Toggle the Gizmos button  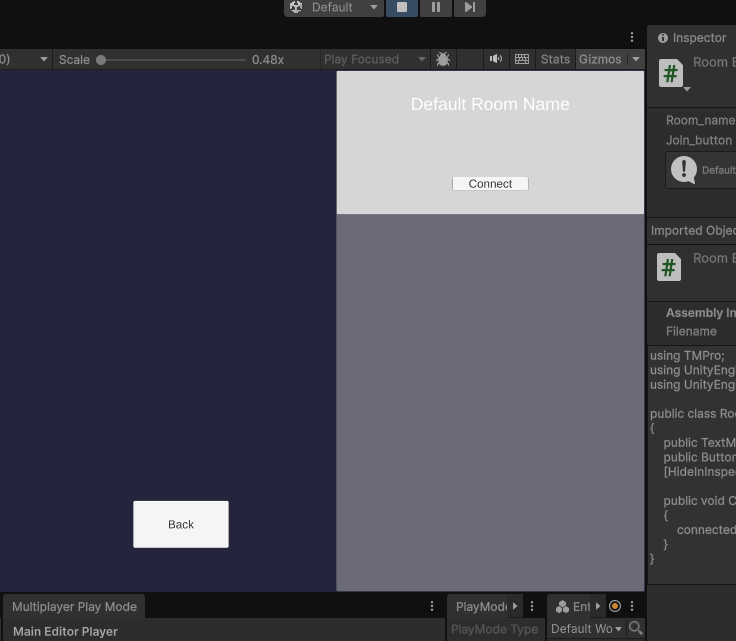600,59
